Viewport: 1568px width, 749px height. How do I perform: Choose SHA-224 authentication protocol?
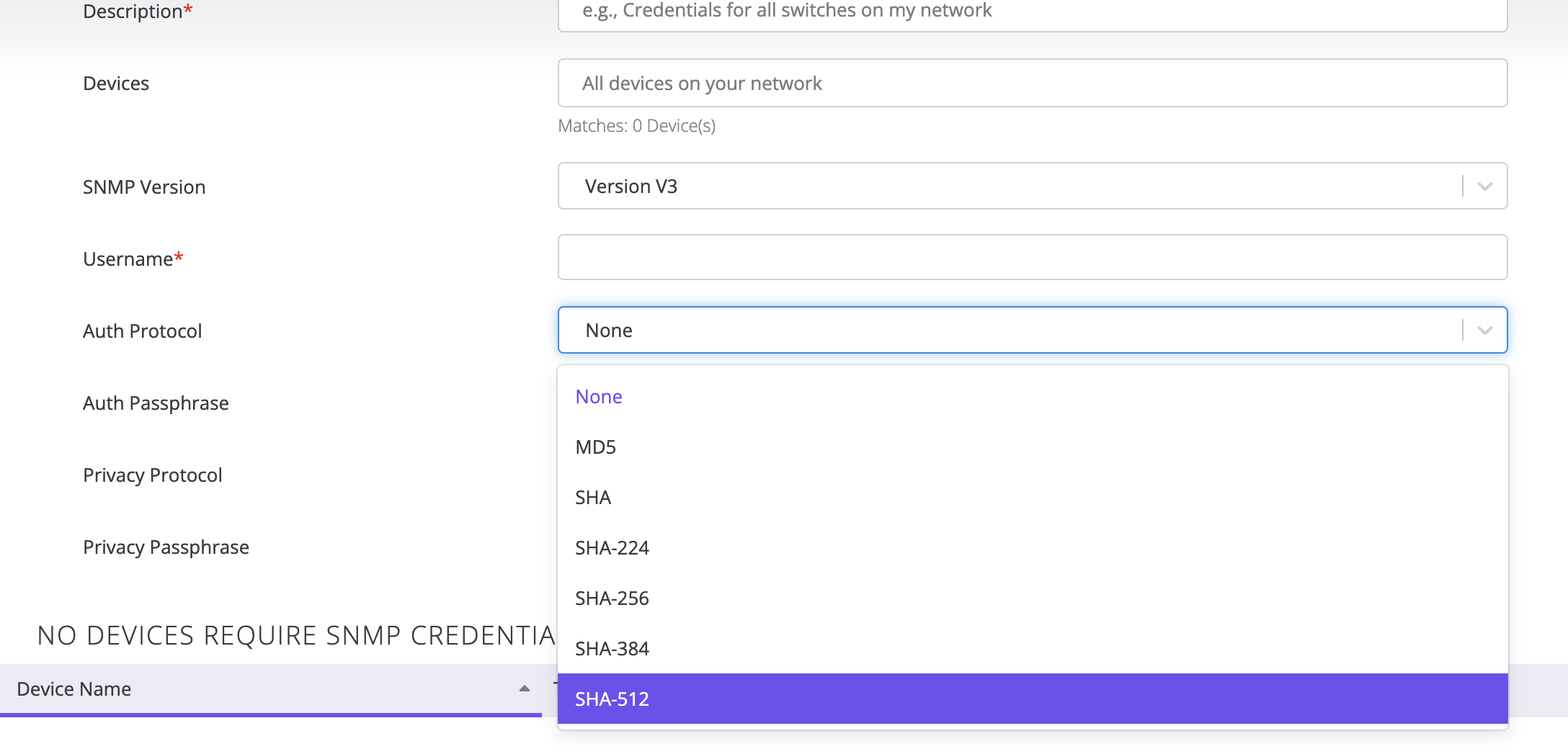[x=612, y=547]
